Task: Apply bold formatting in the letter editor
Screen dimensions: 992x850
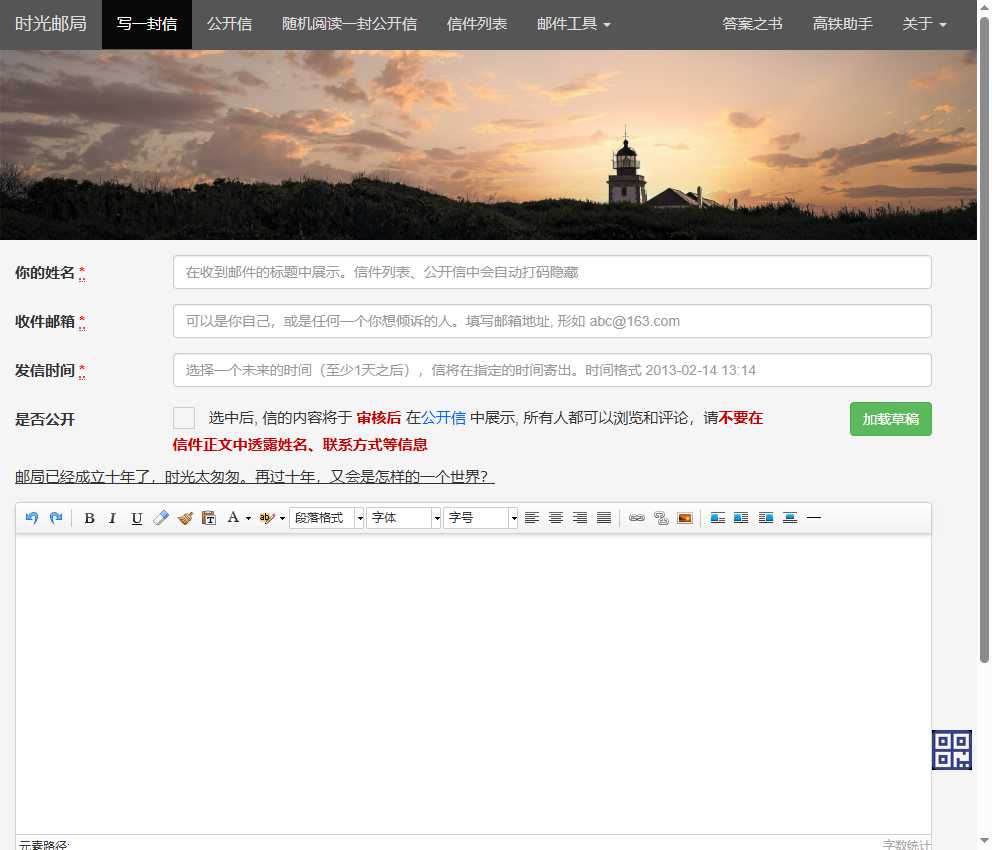Action: tap(89, 518)
